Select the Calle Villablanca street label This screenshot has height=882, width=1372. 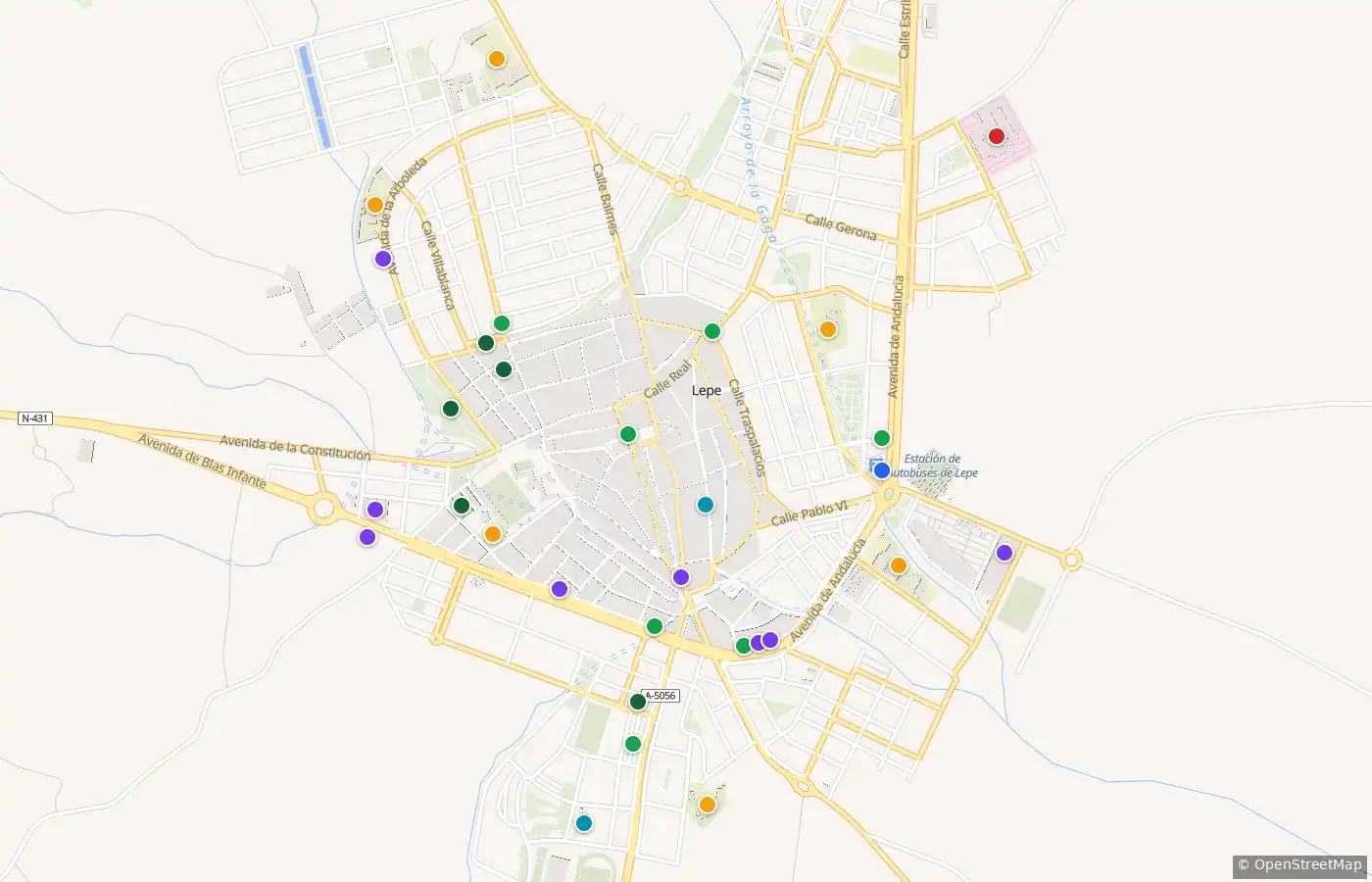[x=437, y=265]
